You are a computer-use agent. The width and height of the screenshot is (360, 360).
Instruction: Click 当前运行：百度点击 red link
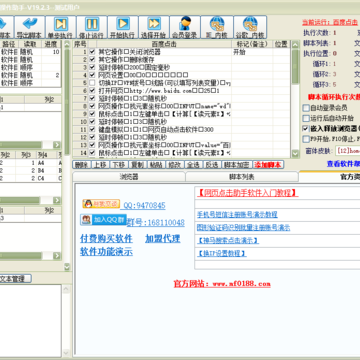tap(330, 22)
